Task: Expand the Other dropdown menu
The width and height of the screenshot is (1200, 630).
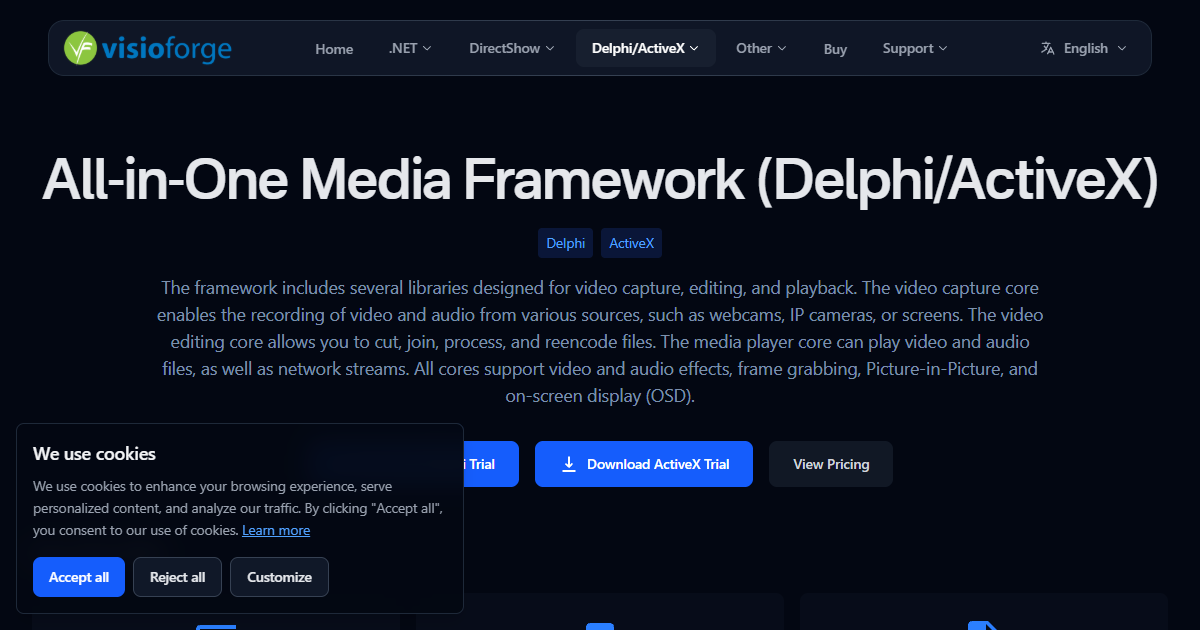Action: tap(760, 47)
